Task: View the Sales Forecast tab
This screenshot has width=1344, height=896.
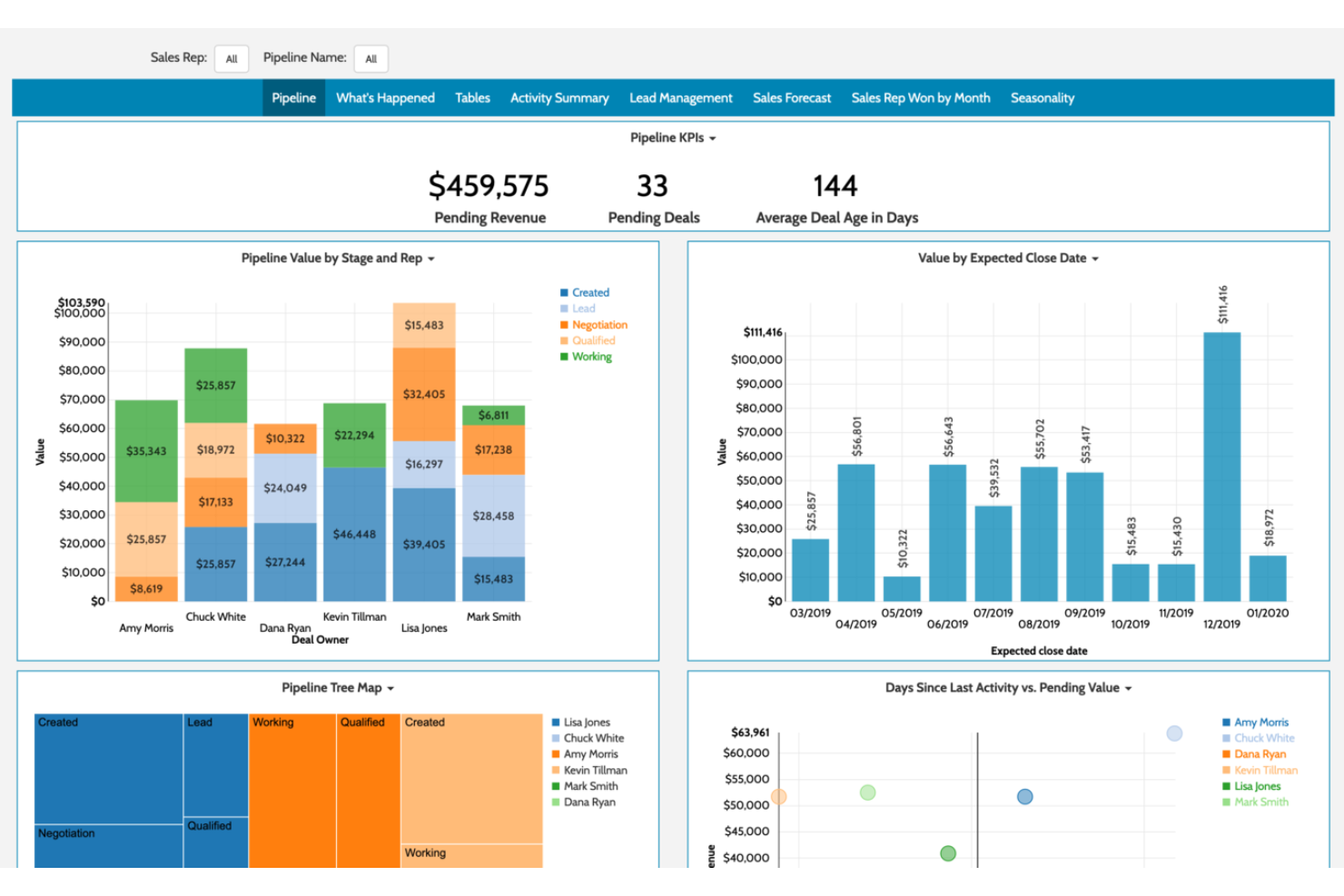Action: tap(791, 97)
